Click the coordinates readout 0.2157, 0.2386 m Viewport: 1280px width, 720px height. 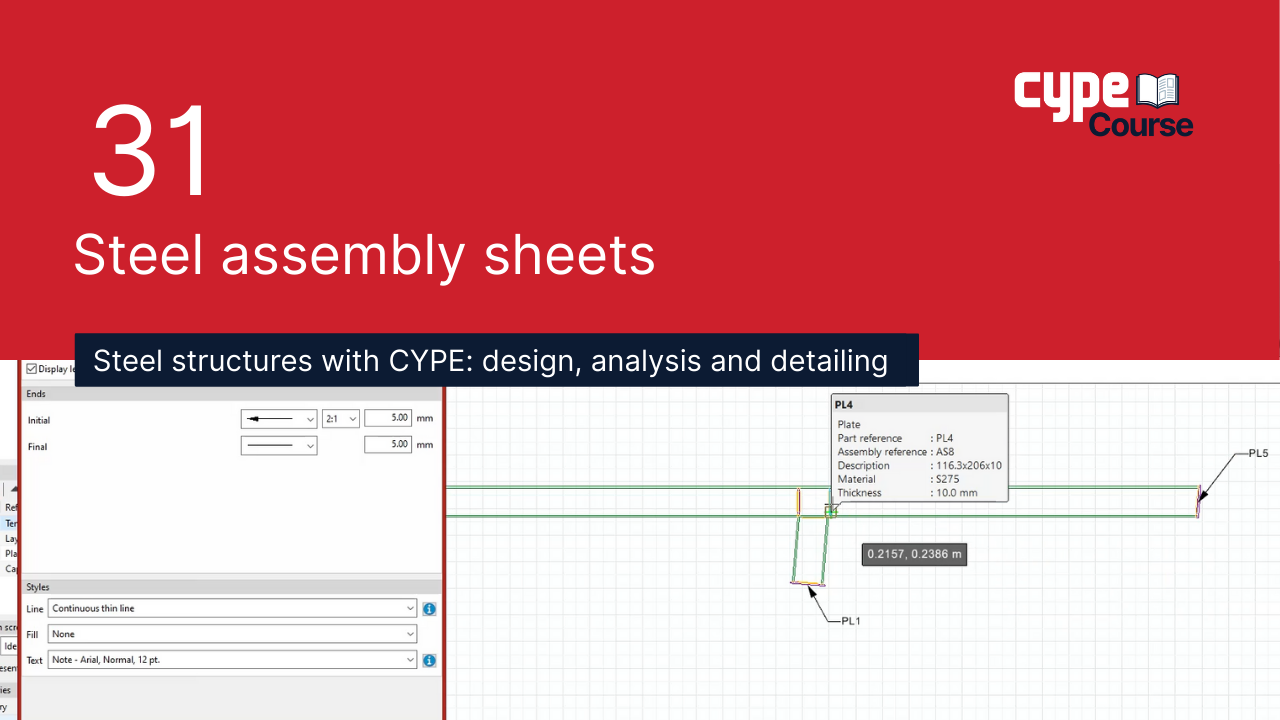tap(914, 554)
